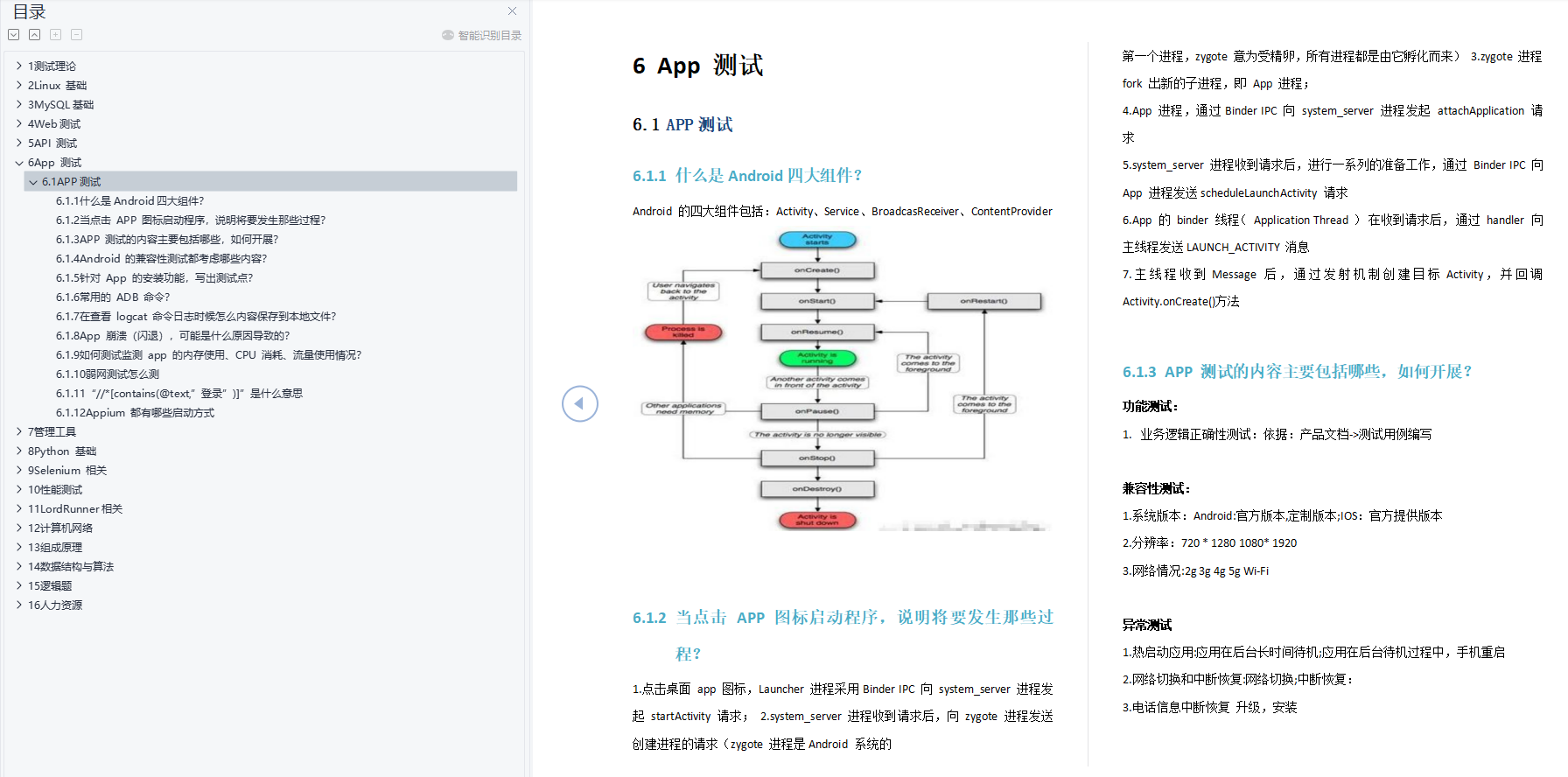
Task: Open outline entry 6.1.12Appium 都有哪些启动方式
Action: (x=135, y=412)
